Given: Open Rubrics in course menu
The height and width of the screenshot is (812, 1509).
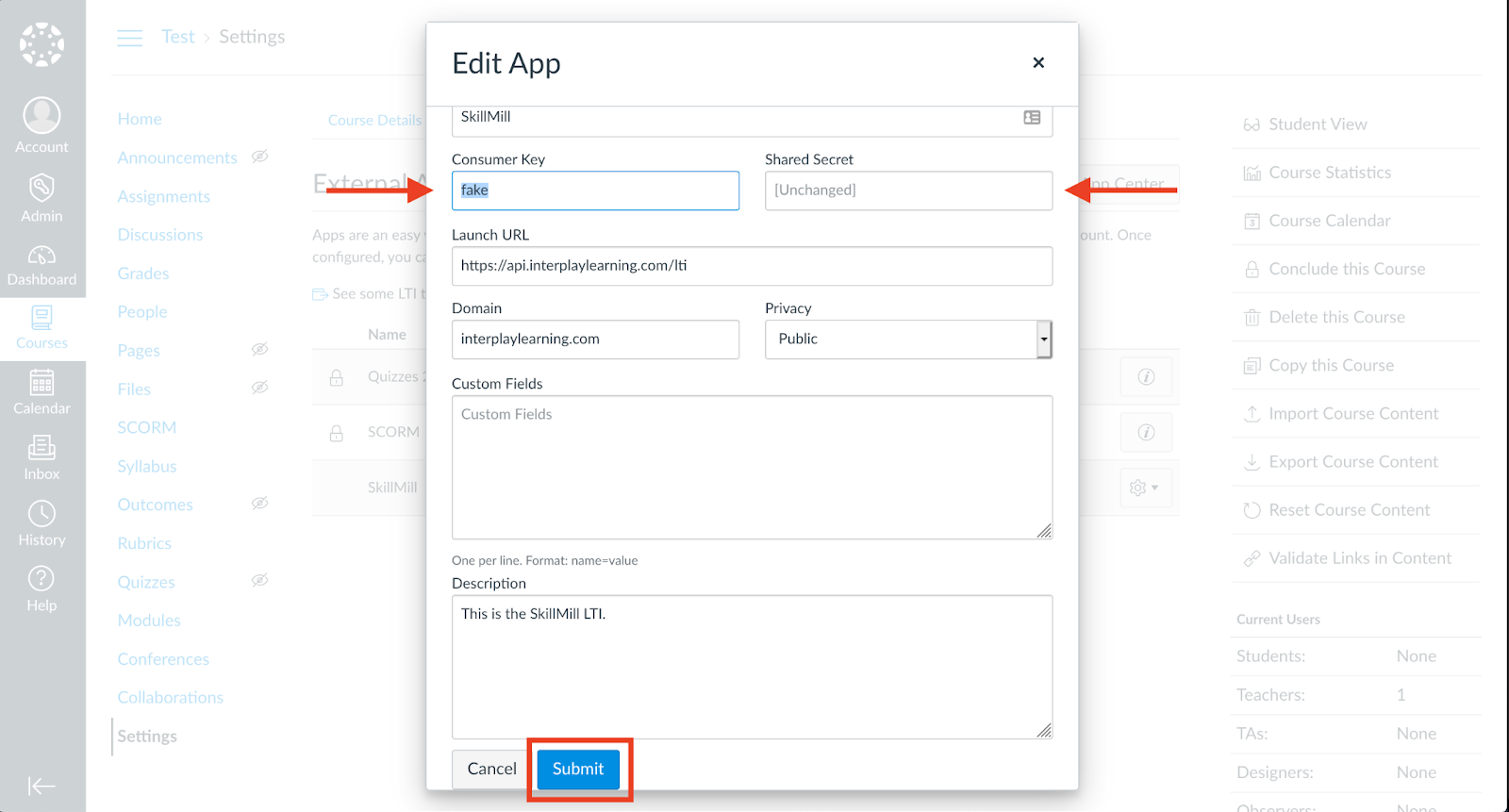Looking at the screenshot, I should [144, 543].
